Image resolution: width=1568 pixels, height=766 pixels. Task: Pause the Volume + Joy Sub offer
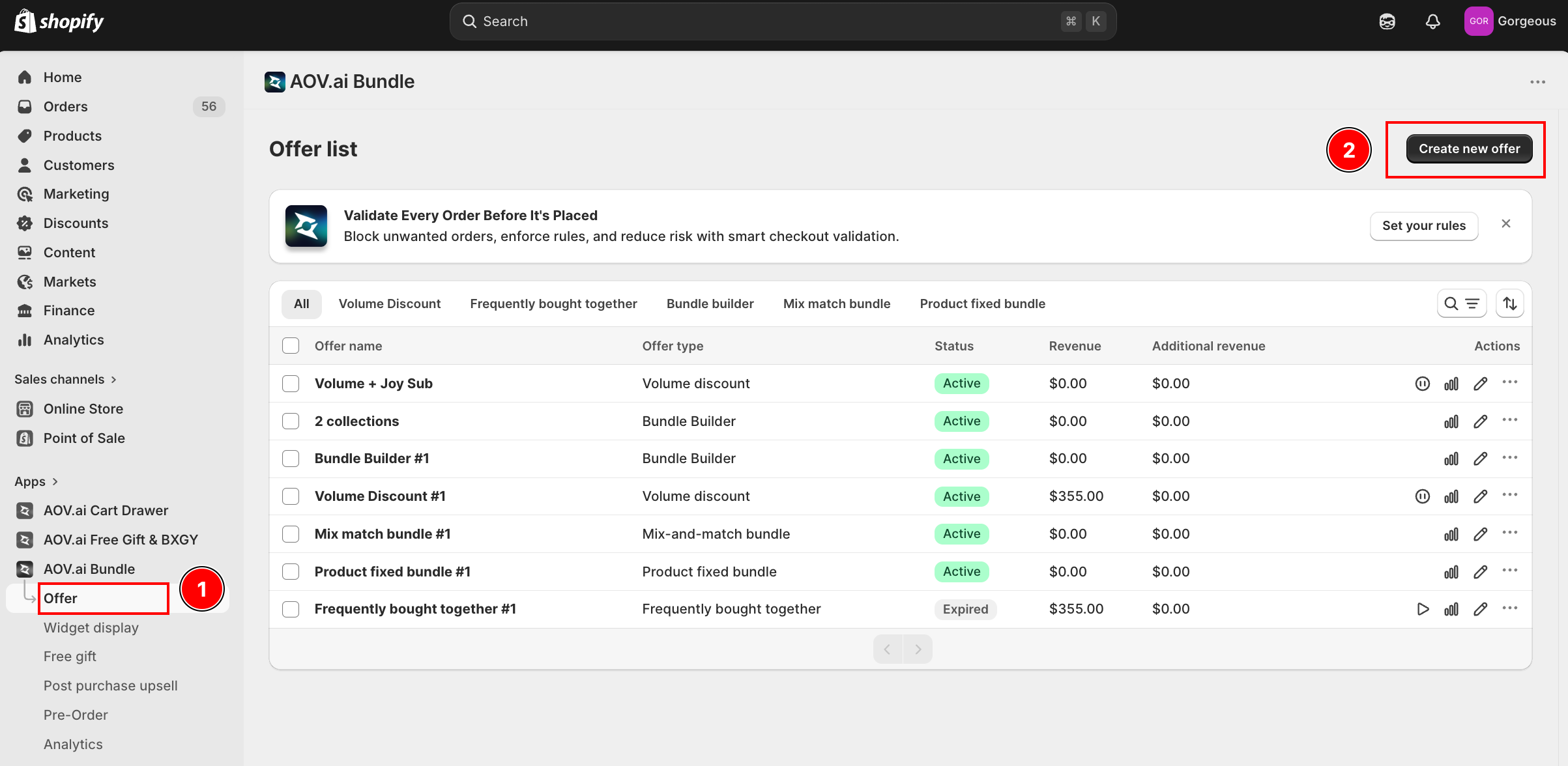pyautogui.click(x=1423, y=384)
